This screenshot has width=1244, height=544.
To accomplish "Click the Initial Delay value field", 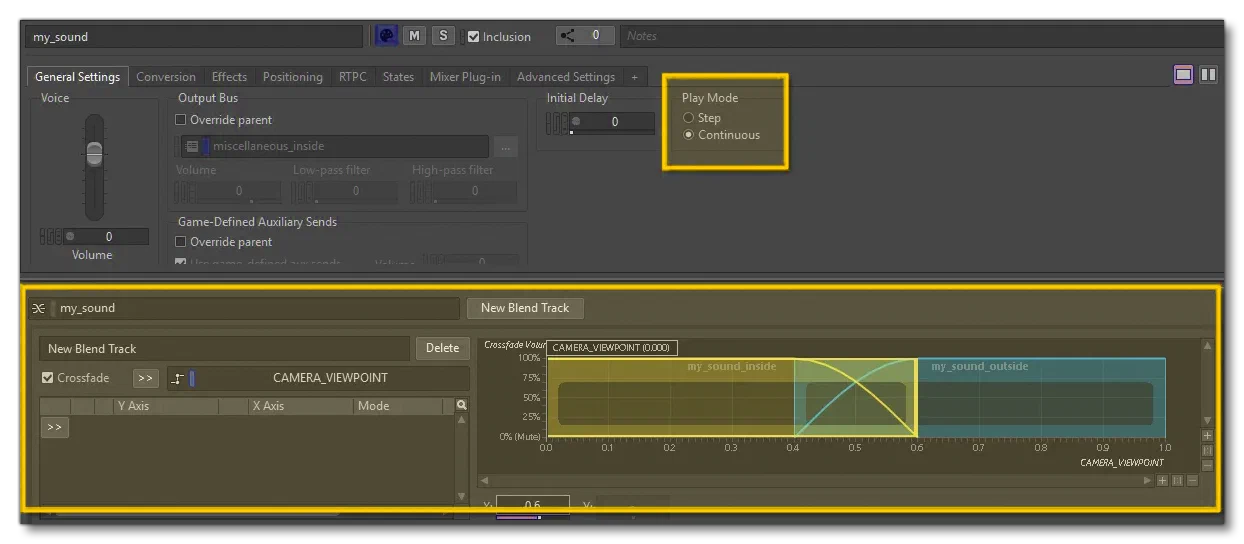I will pos(612,121).
